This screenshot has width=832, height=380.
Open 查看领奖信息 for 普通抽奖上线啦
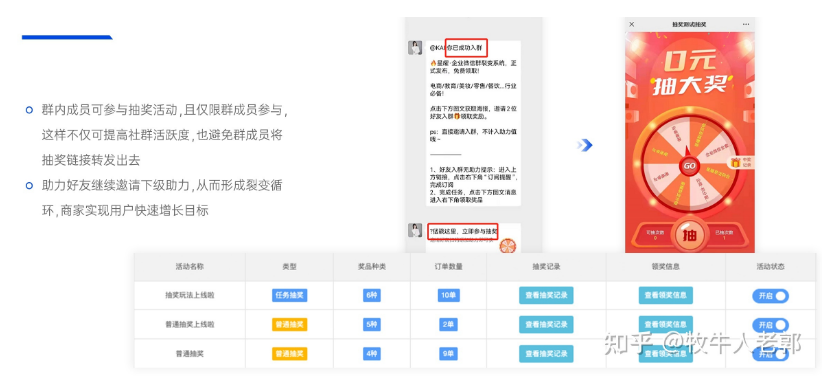665,324
